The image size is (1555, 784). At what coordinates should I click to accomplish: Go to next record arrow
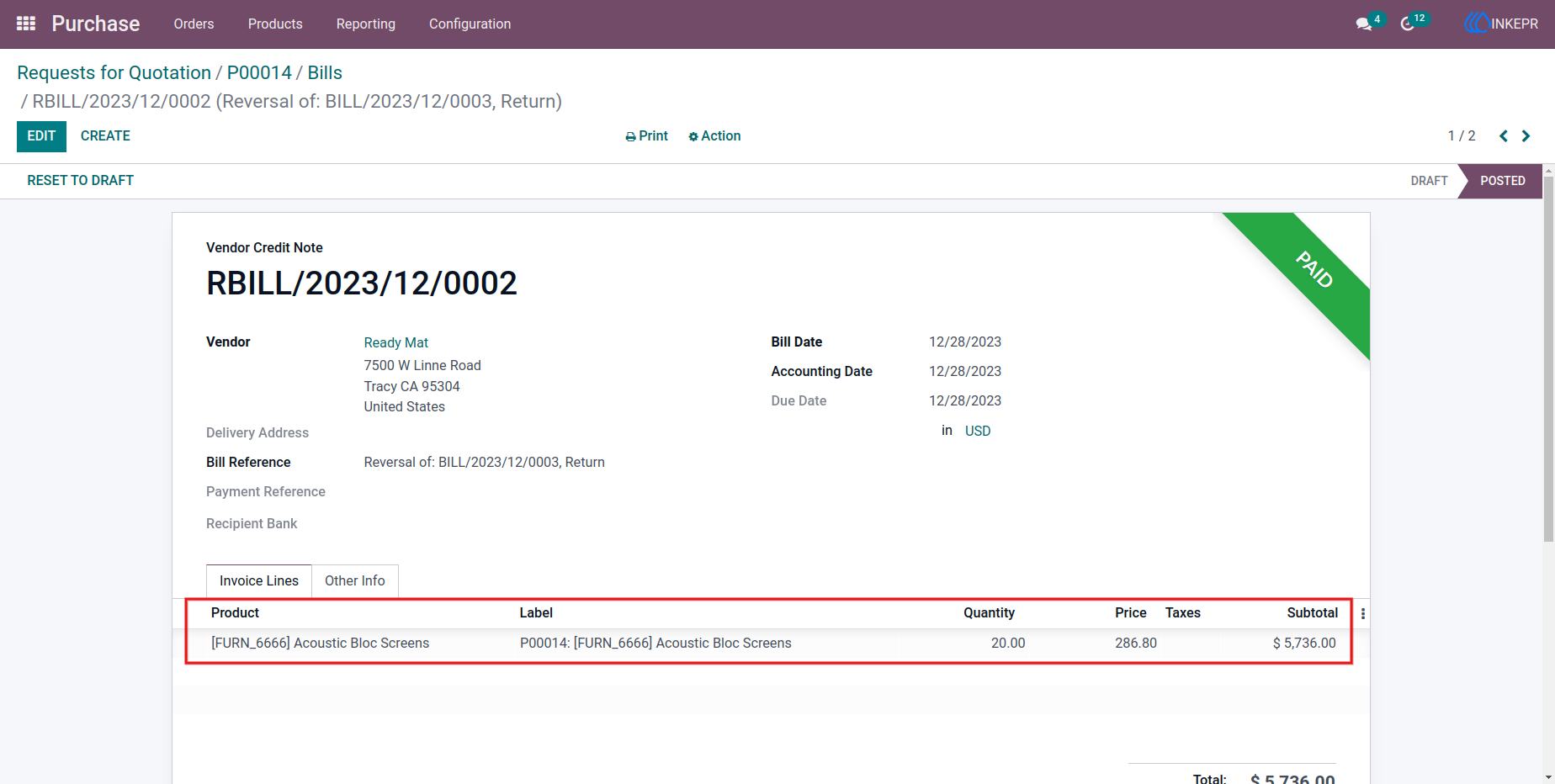pos(1526,136)
